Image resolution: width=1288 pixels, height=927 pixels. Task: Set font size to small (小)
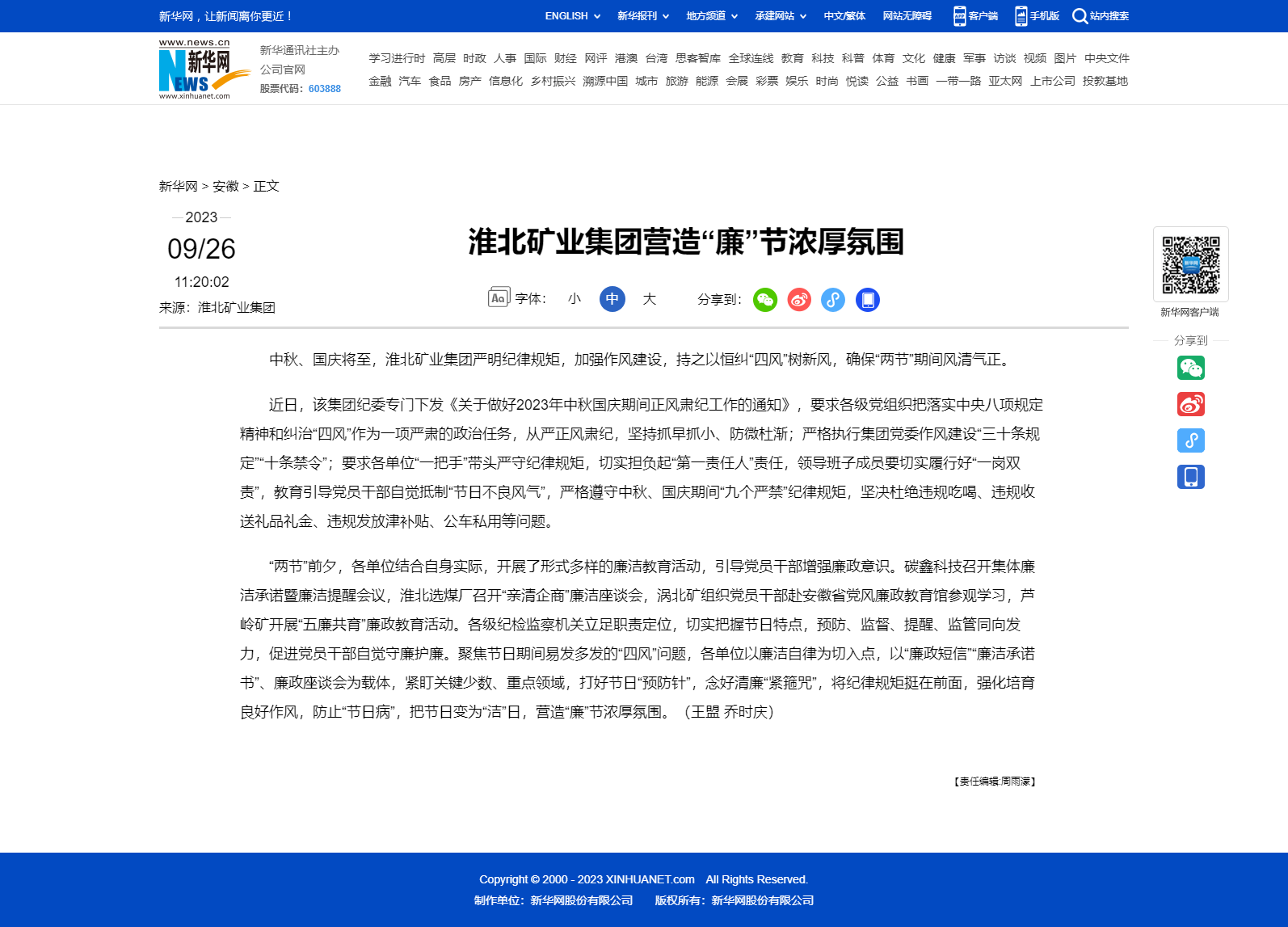[575, 299]
